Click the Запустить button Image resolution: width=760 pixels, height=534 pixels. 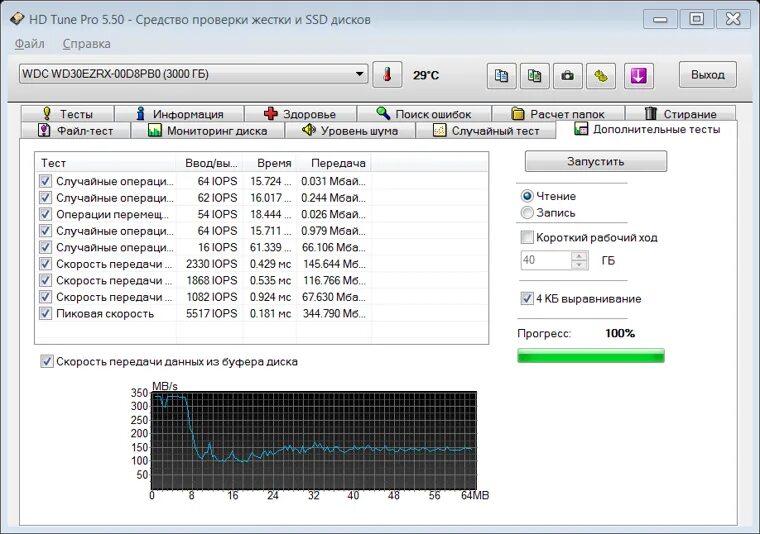596,161
